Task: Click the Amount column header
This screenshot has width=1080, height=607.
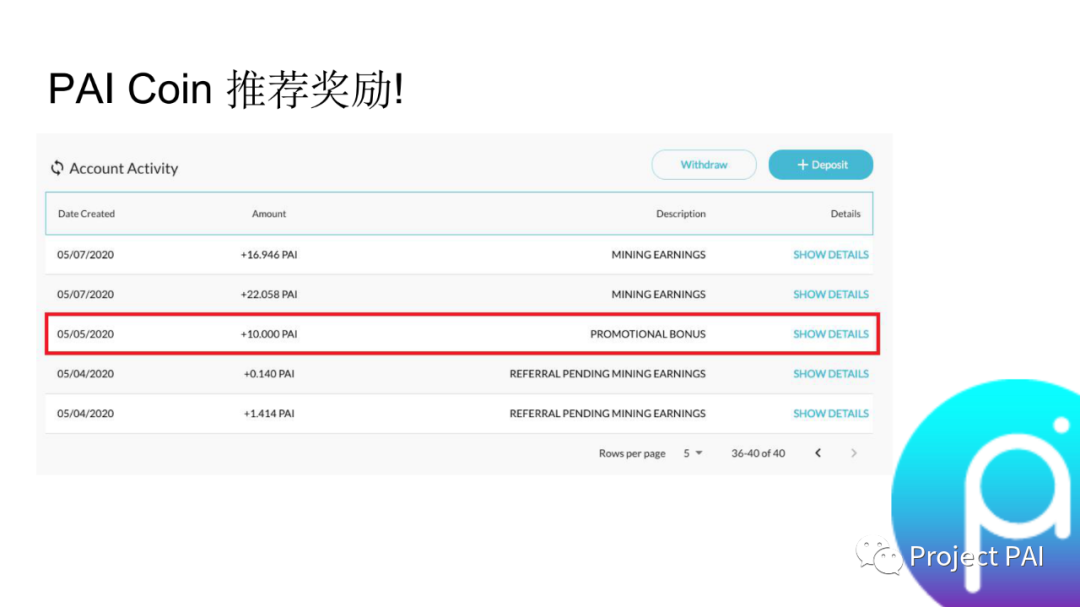Action: pyautogui.click(x=269, y=214)
